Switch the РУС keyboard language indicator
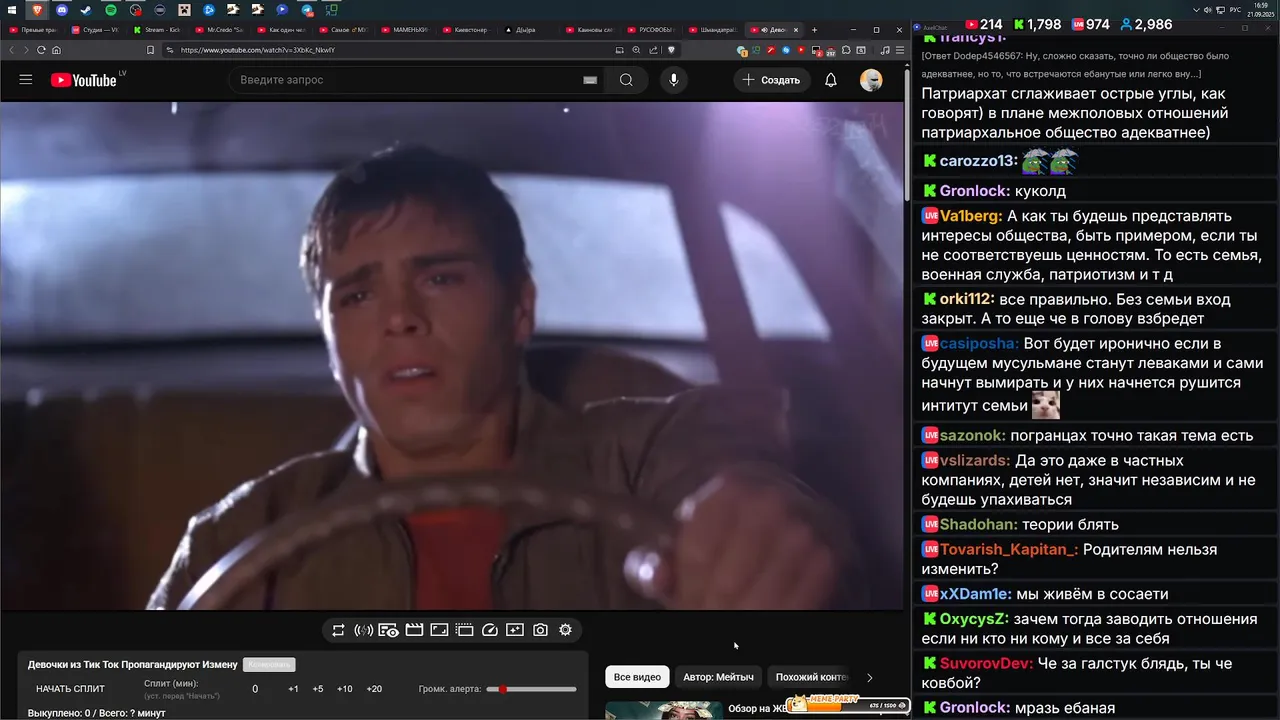 click(1235, 10)
